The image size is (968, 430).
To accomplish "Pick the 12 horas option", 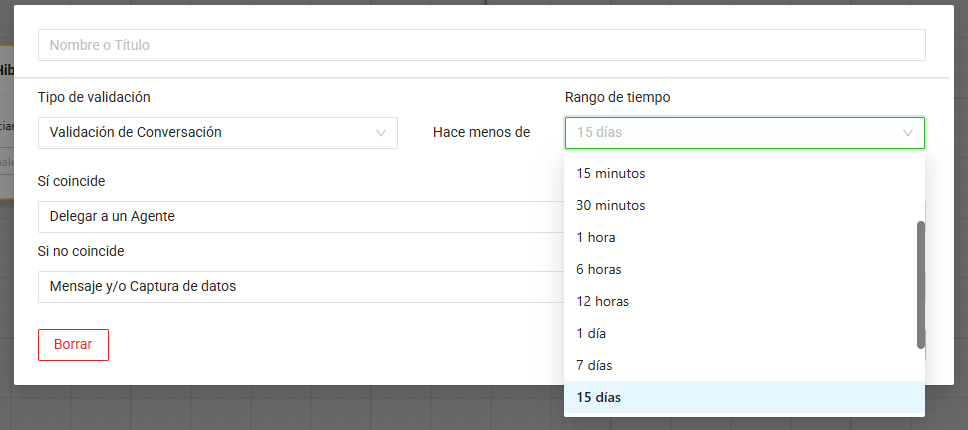I will [602, 301].
